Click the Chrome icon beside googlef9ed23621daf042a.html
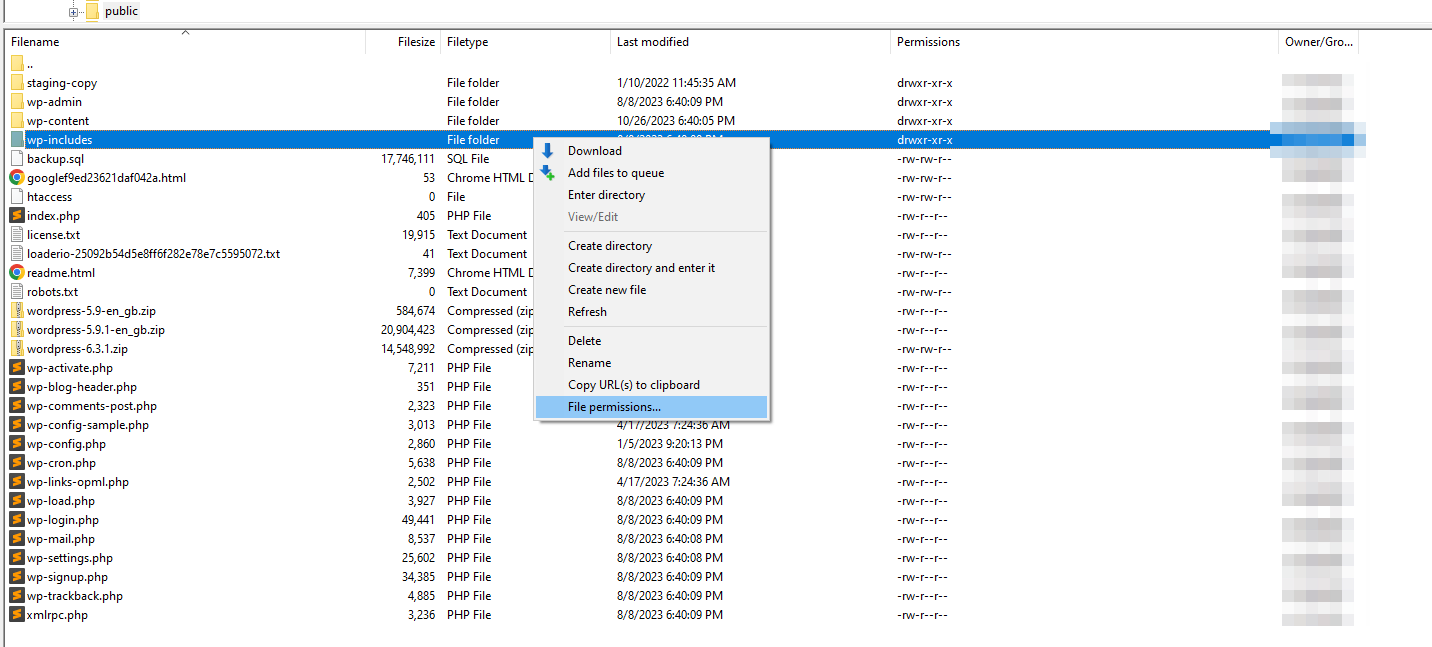Screen dimensions: 1432x647 point(17,178)
